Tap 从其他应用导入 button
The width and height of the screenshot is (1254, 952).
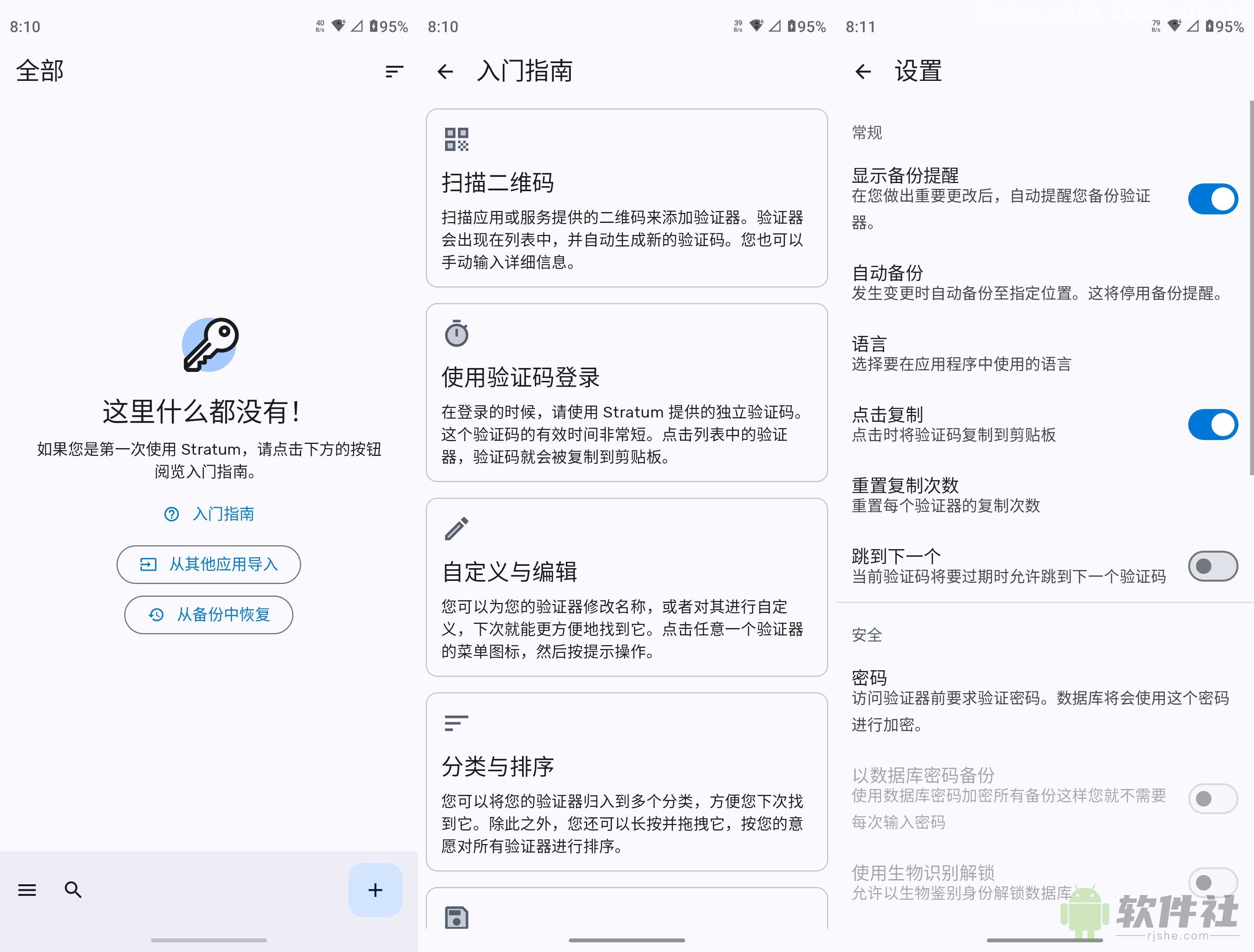point(209,564)
